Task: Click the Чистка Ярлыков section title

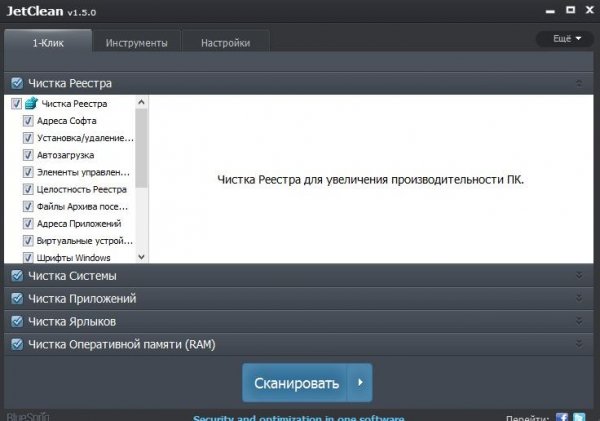Action: tap(72, 321)
